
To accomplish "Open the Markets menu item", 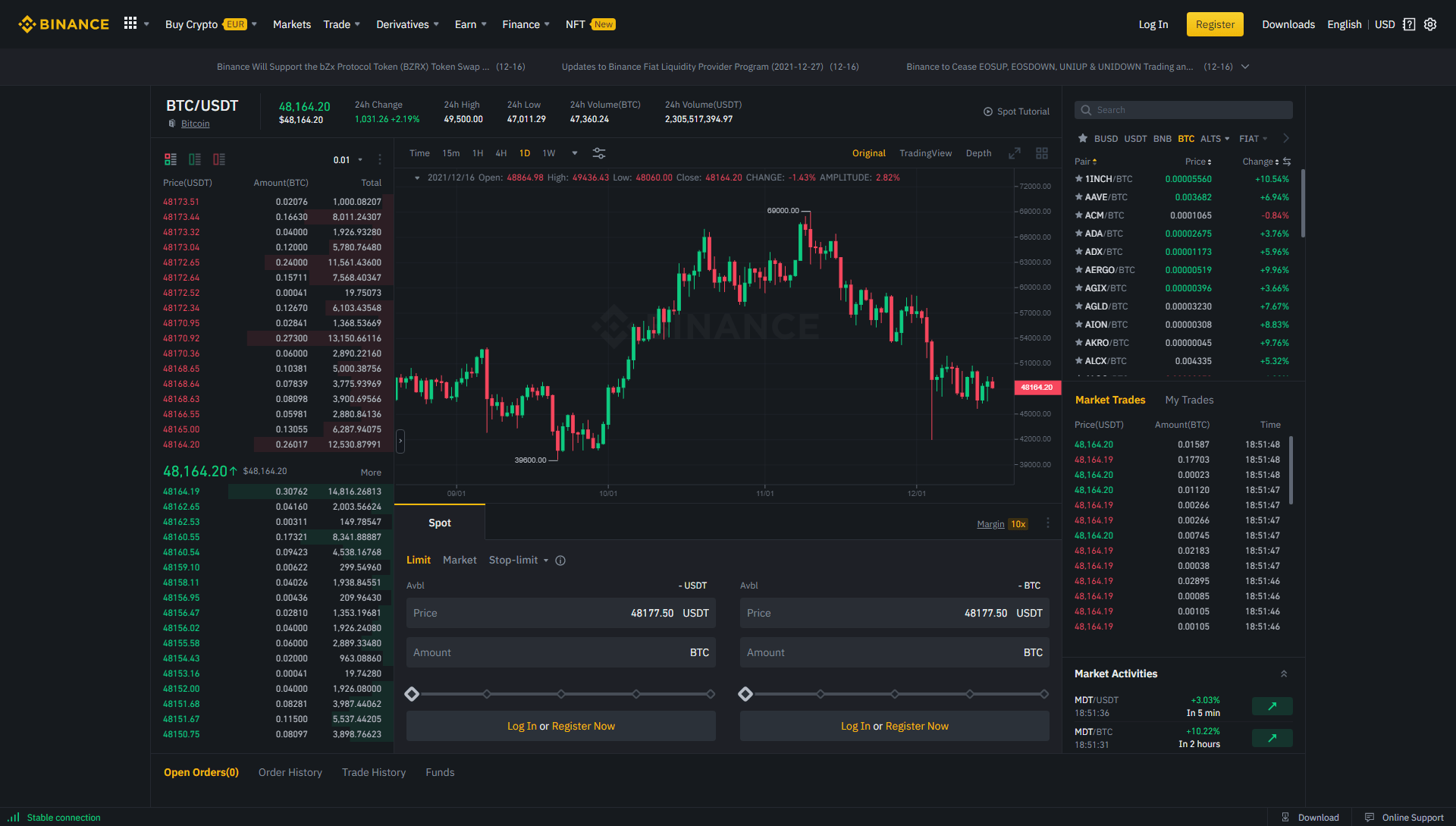I will point(292,24).
